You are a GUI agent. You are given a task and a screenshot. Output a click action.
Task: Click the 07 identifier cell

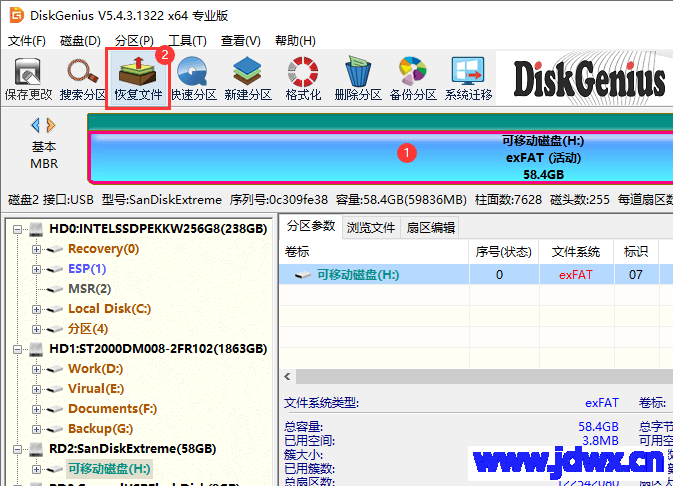coord(636,275)
